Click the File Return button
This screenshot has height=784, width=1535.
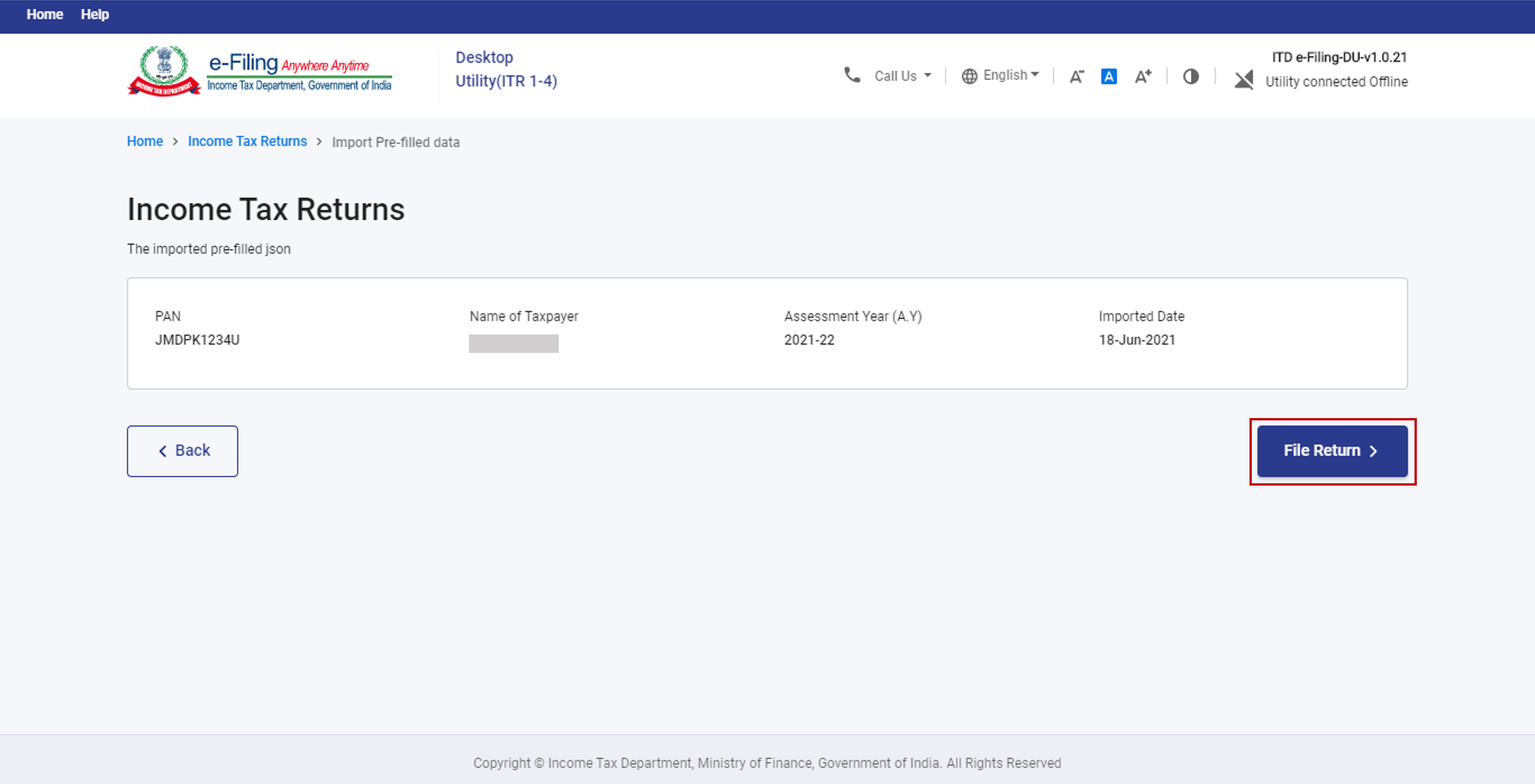pos(1332,451)
